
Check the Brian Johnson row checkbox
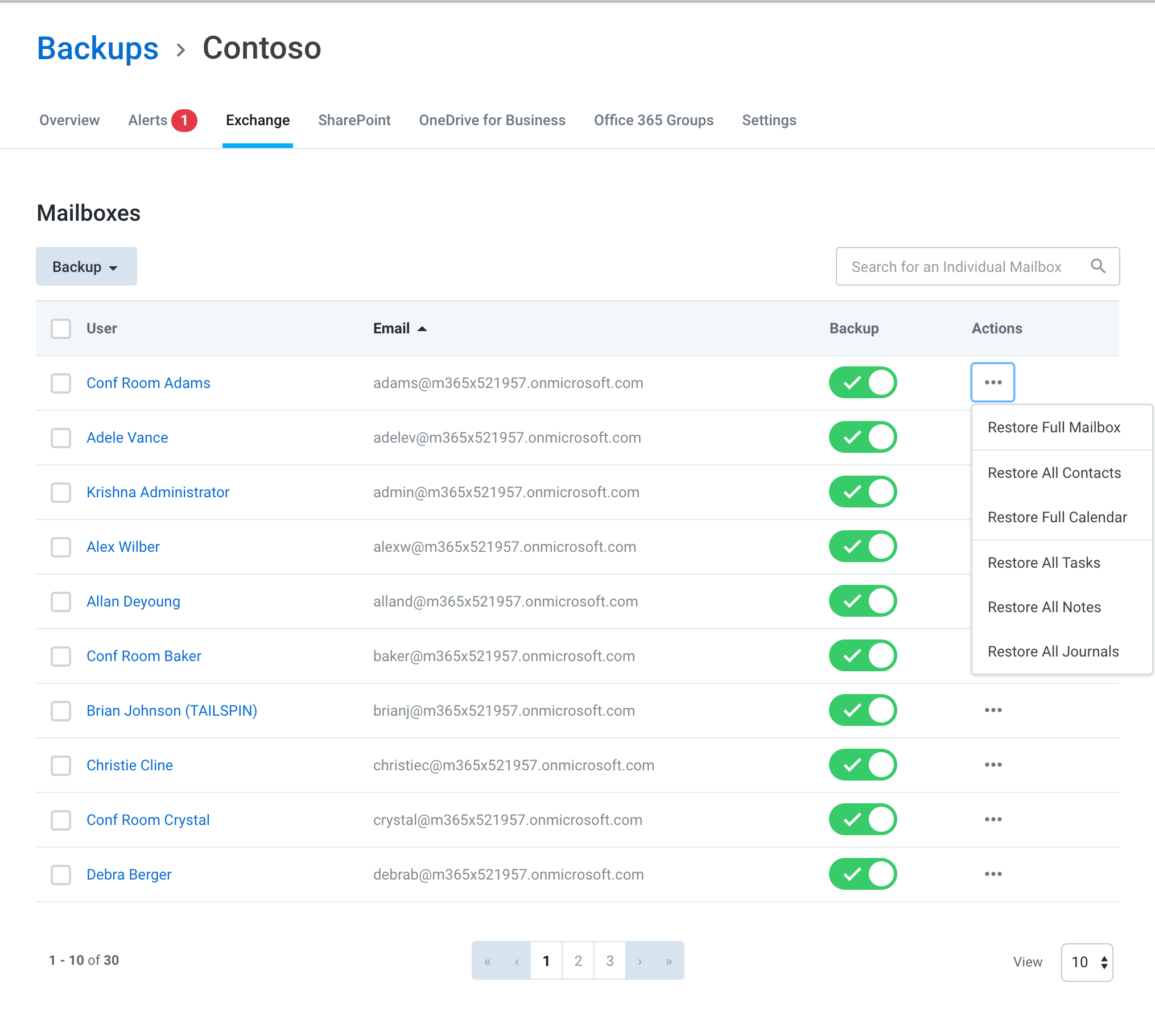pyautogui.click(x=60, y=711)
